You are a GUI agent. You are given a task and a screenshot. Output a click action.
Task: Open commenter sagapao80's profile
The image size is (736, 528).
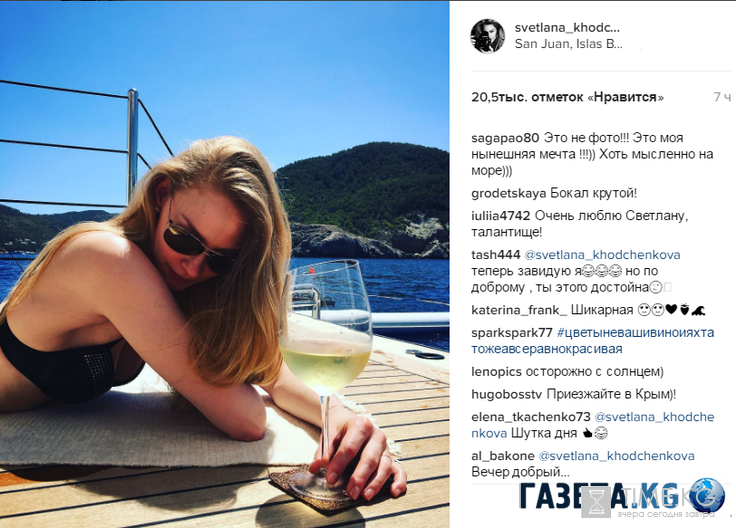point(505,138)
